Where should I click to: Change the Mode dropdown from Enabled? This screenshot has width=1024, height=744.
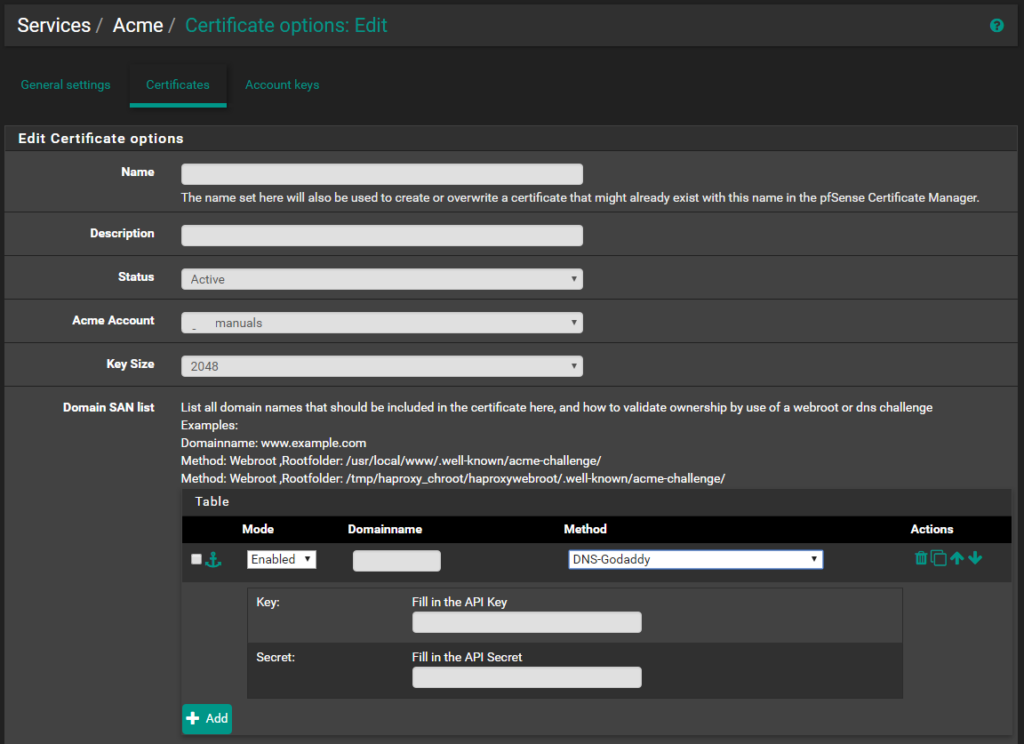coord(281,559)
